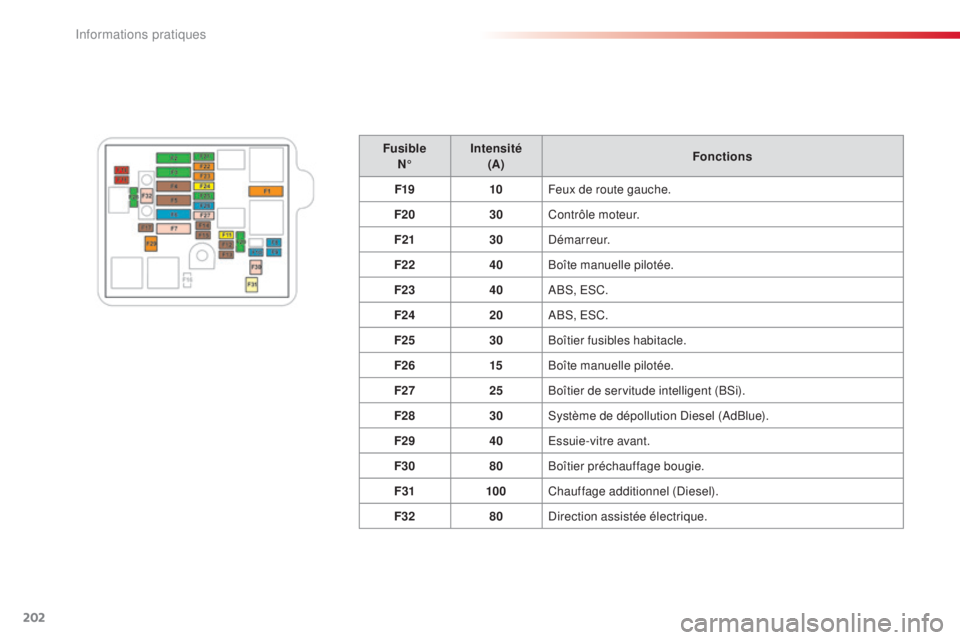Click the yellow F24 fuse in the diagram
Viewport: 960px width, 640px height.
[204, 186]
